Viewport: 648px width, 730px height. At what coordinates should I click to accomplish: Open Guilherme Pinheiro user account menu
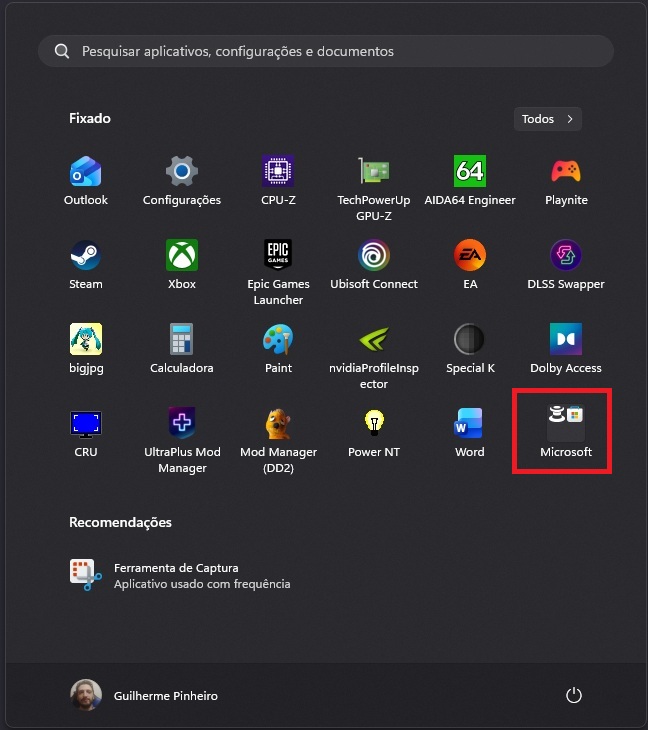click(144, 696)
